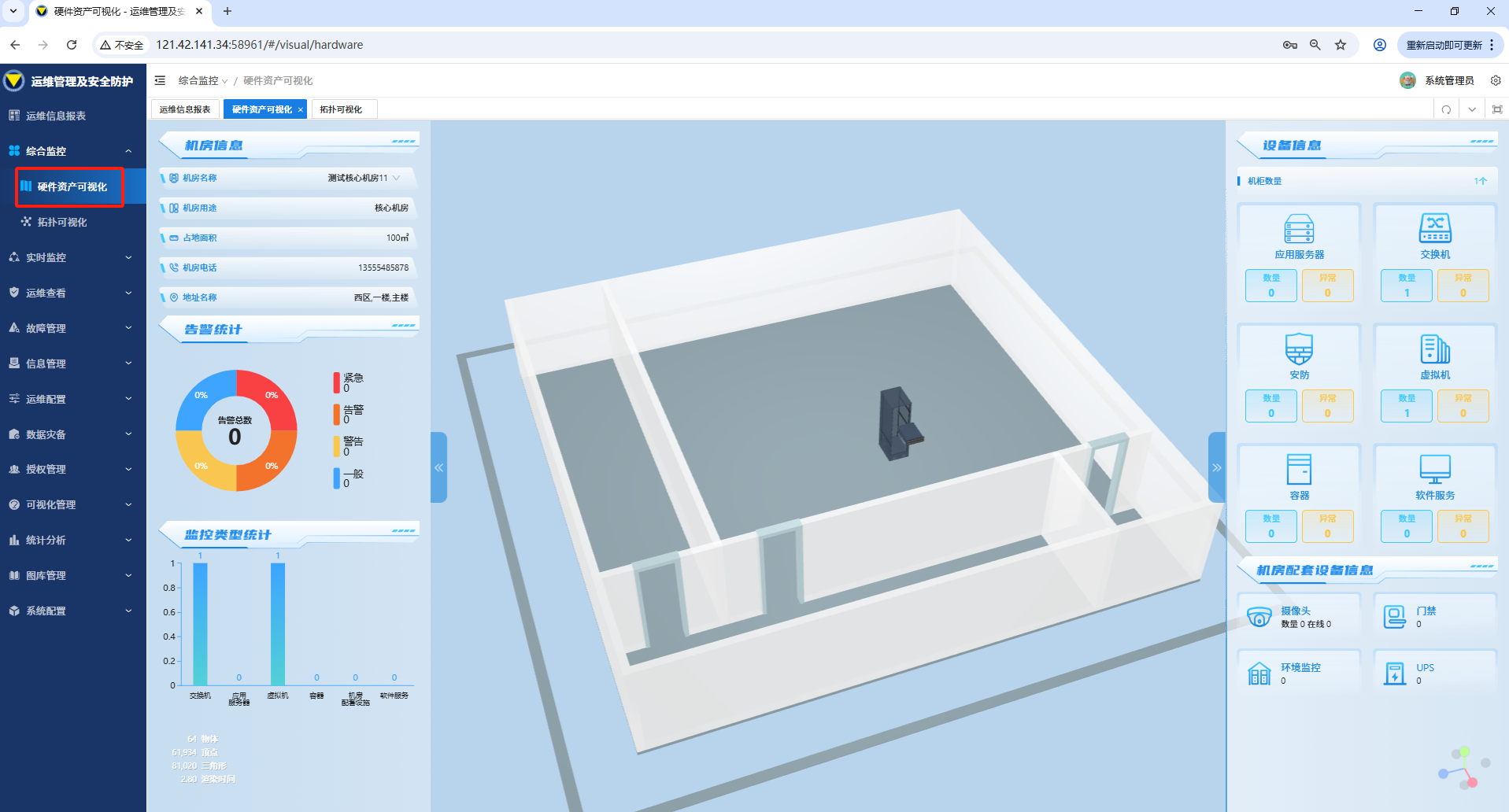Click the red 紧急 legend color swatch
The image size is (1509, 812).
[x=337, y=382]
